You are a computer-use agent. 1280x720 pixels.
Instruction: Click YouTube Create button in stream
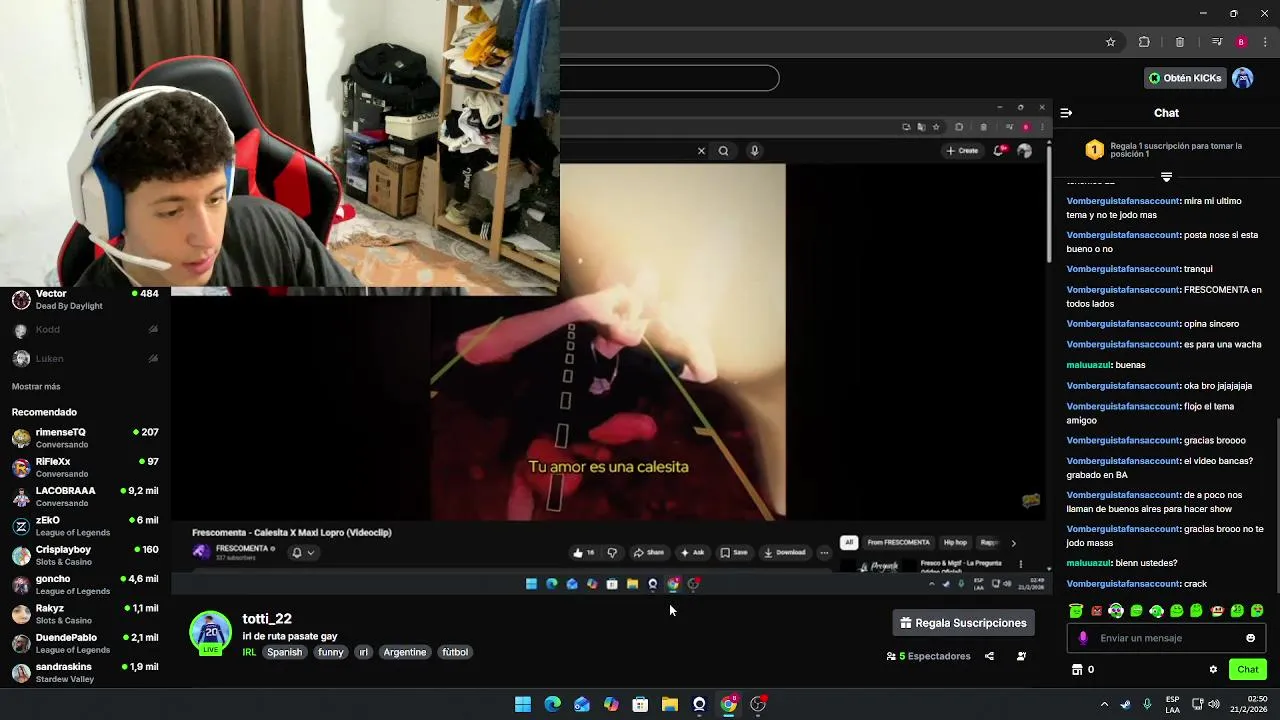tap(962, 151)
